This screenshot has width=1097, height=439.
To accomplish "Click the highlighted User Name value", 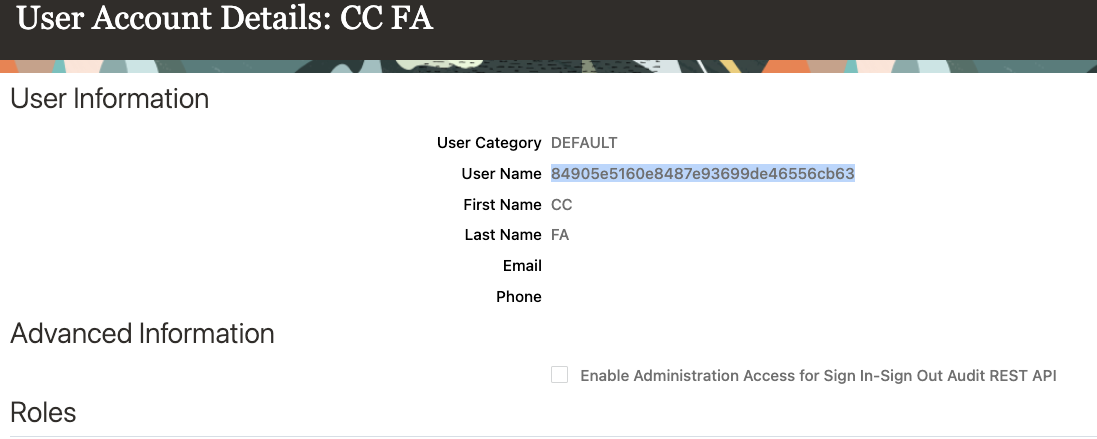I will click(x=702, y=174).
